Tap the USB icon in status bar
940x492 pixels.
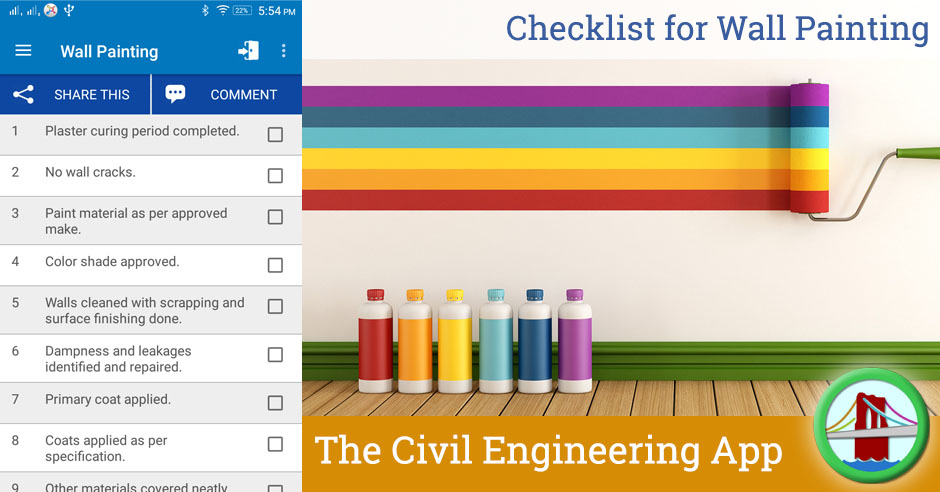[69, 10]
